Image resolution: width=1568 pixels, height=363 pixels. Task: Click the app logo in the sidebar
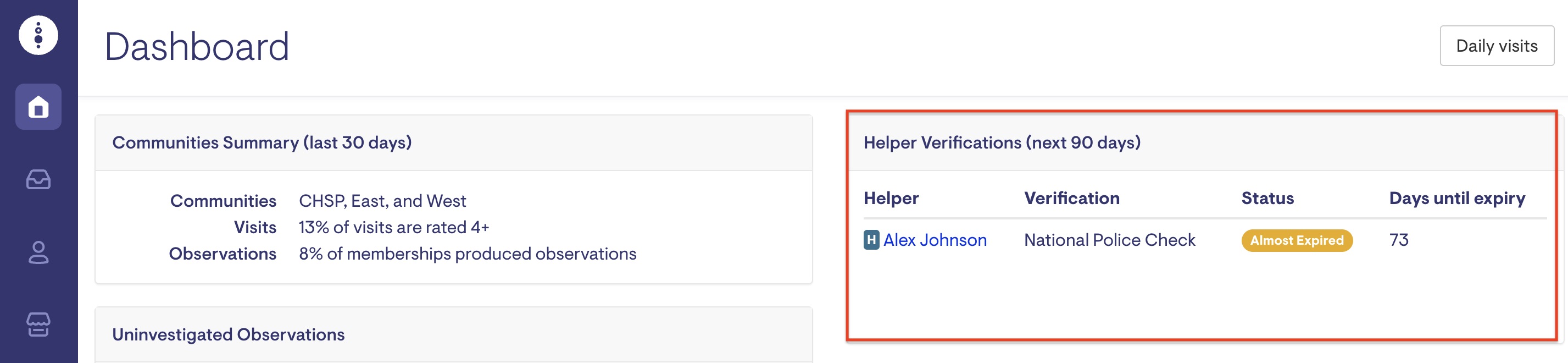38,35
